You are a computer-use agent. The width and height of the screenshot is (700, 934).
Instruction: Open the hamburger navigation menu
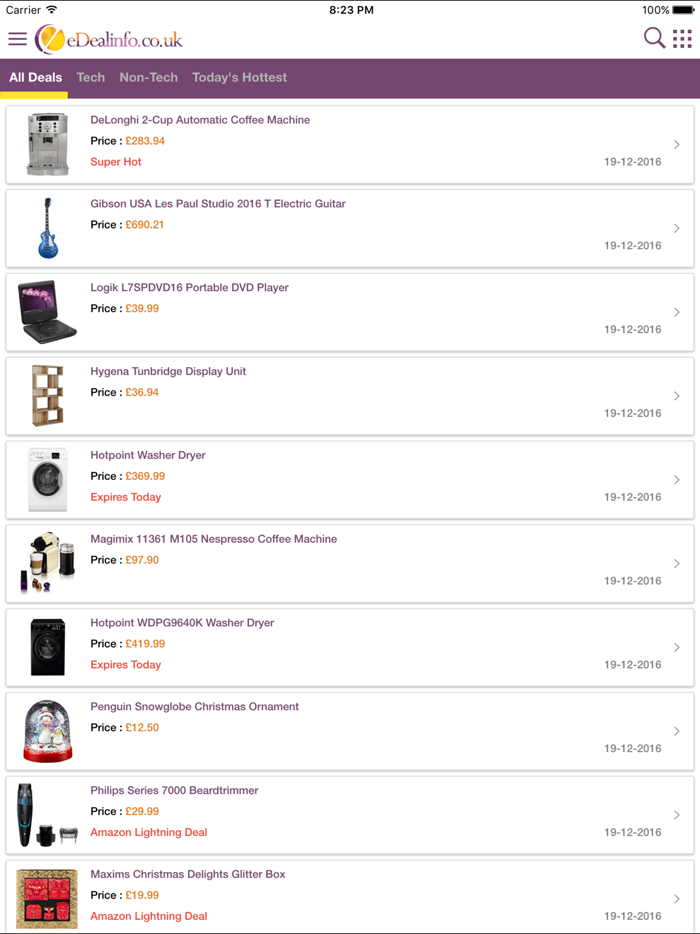point(17,40)
